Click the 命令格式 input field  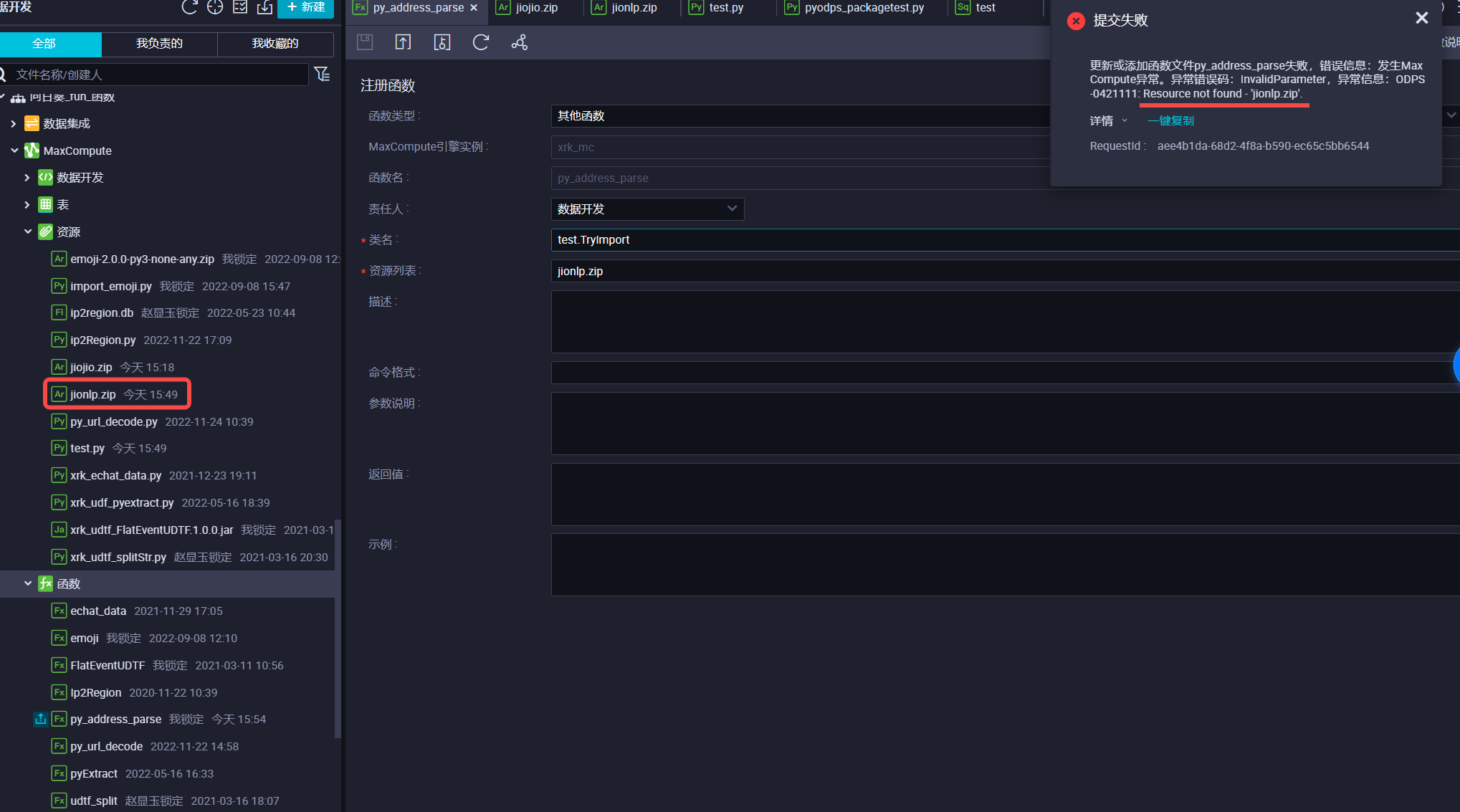pos(1005,372)
